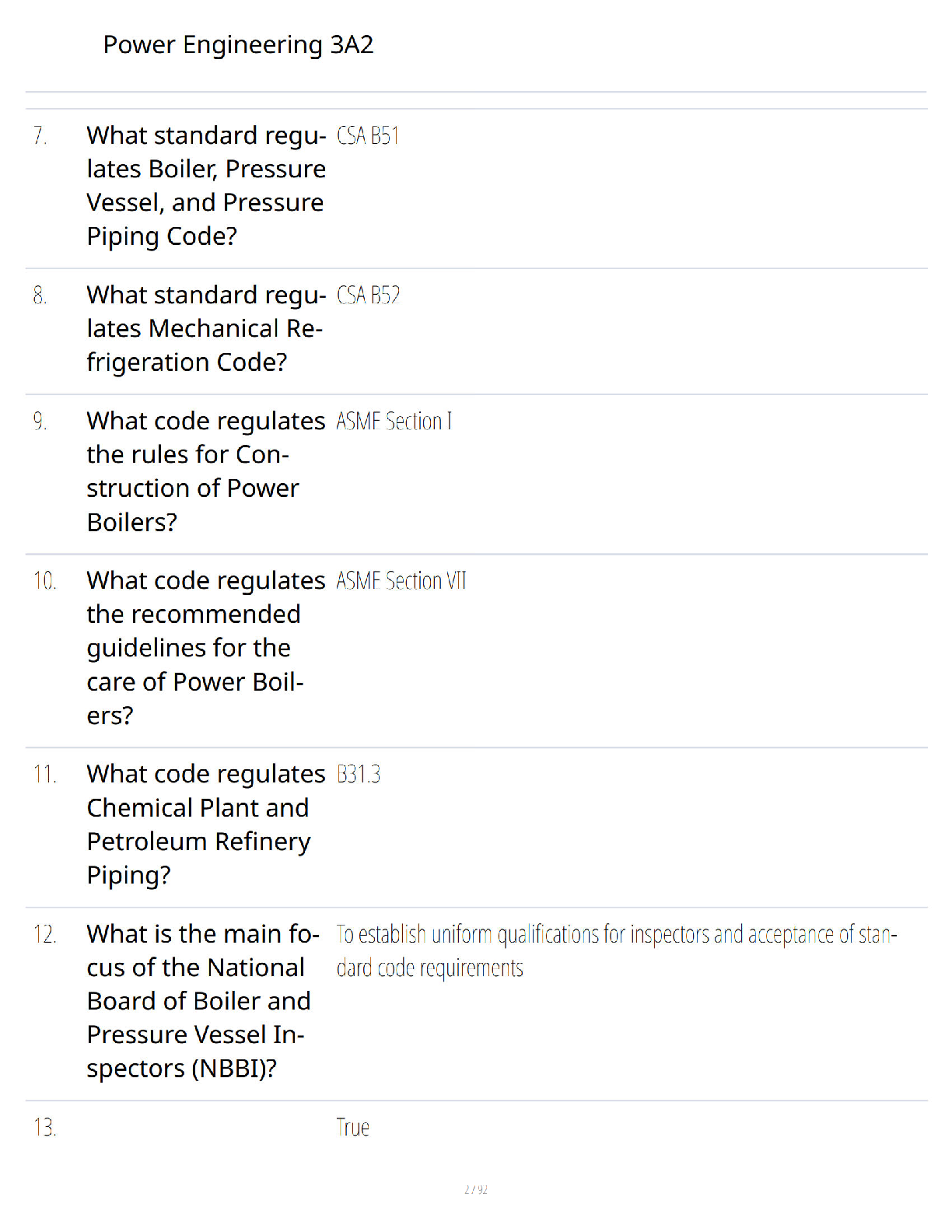This screenshot has height=1232, width=952.
Task: Click the item number 9 label
Action: click(x=40, y=422)
